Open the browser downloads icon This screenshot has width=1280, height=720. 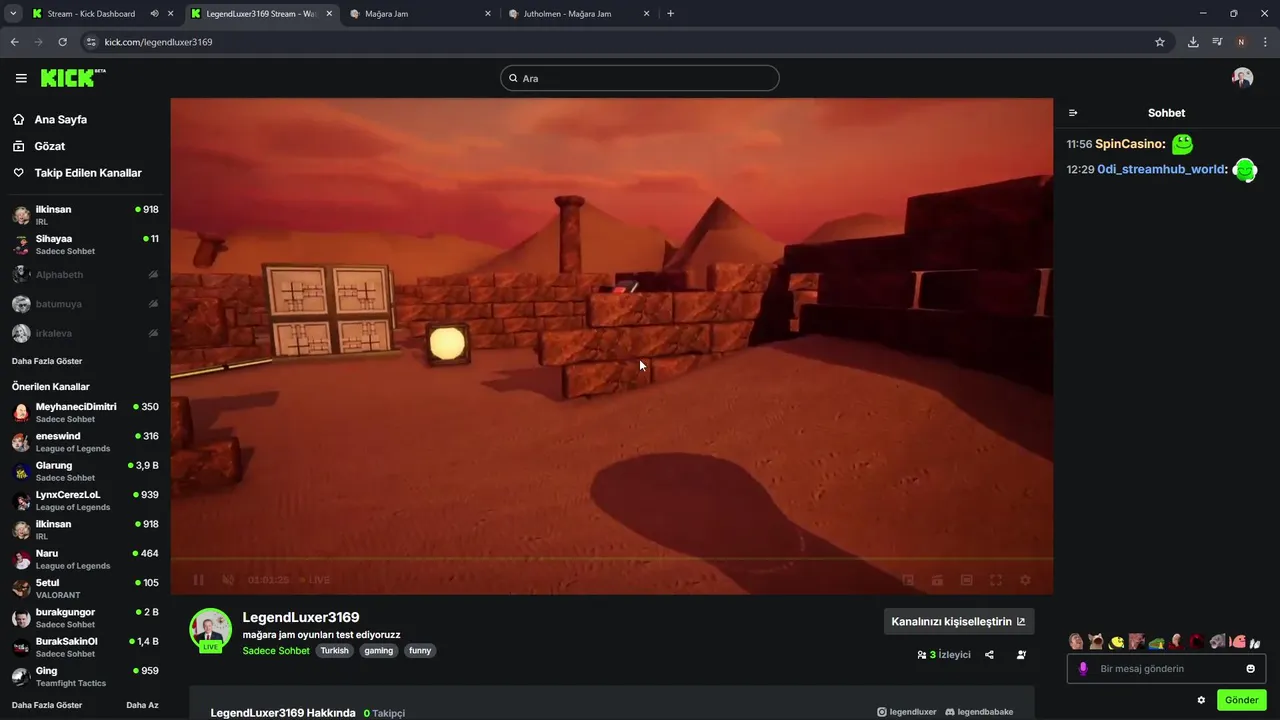(1193, 42)
